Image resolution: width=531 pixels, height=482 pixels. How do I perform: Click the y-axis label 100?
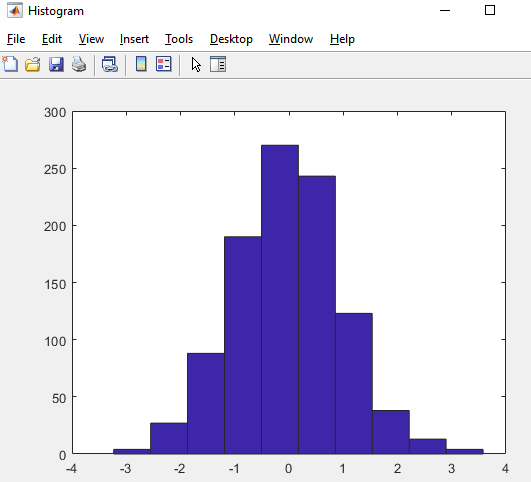coord(55,341)
